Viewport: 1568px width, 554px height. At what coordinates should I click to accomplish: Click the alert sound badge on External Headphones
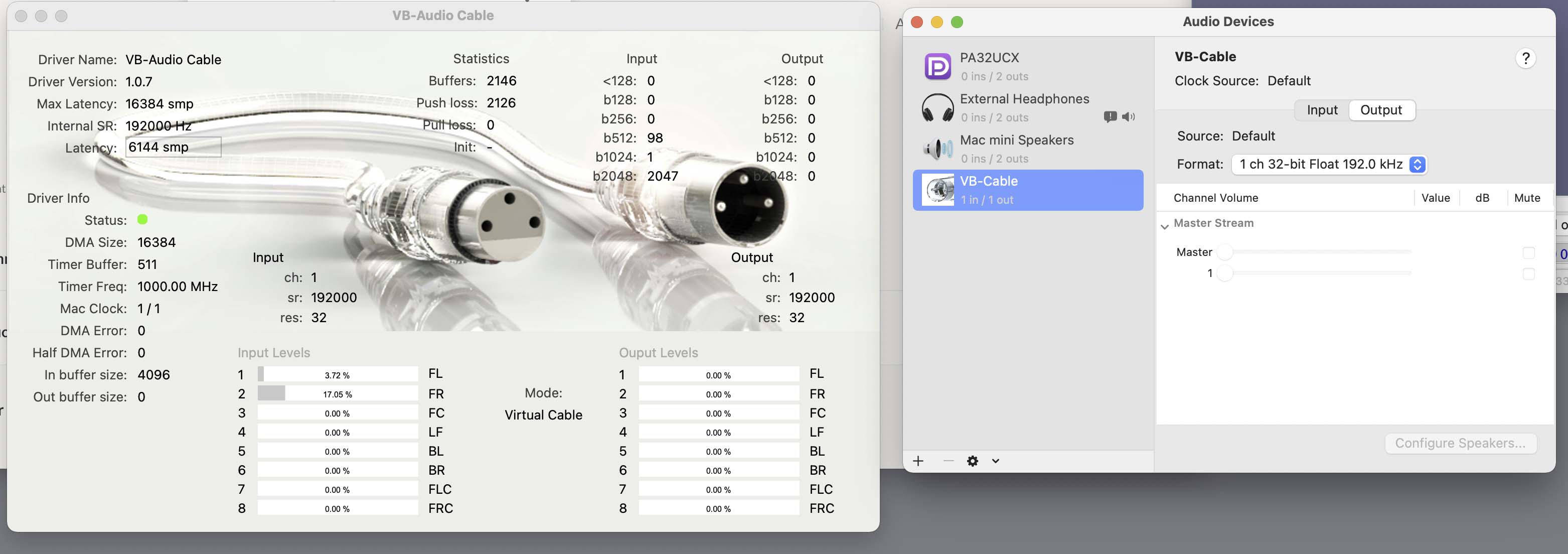(1110, 116)
